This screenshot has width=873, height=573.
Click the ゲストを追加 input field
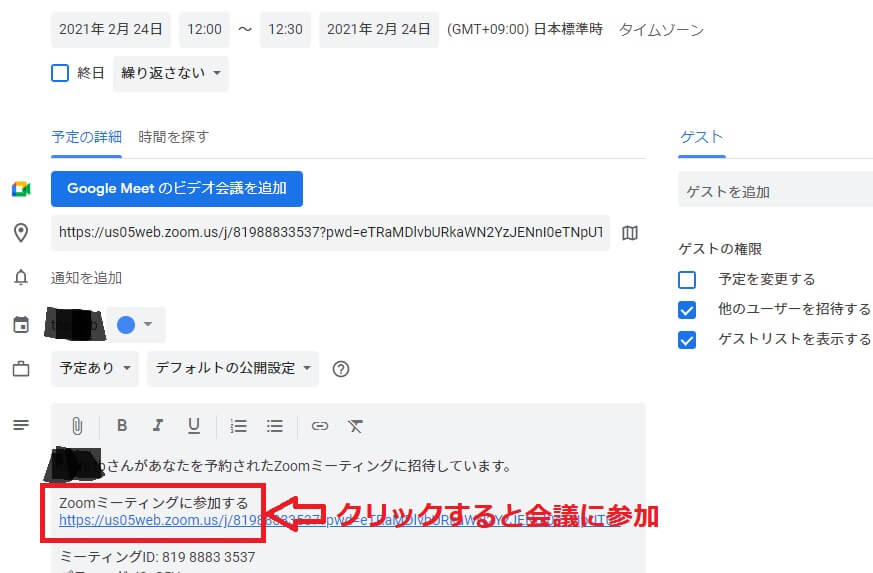(x=775, y=192)
